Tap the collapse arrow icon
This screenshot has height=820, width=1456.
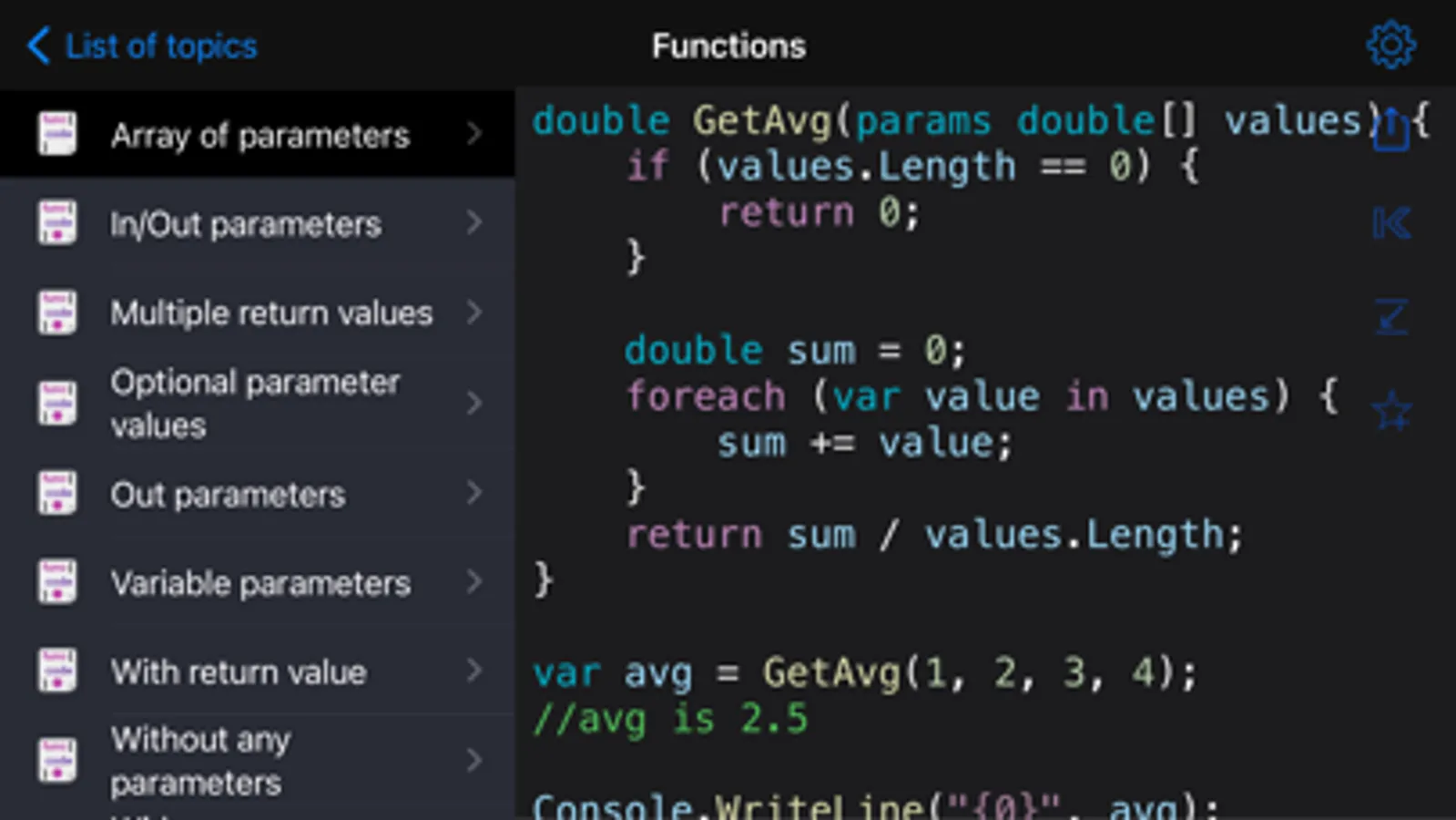1391,316
